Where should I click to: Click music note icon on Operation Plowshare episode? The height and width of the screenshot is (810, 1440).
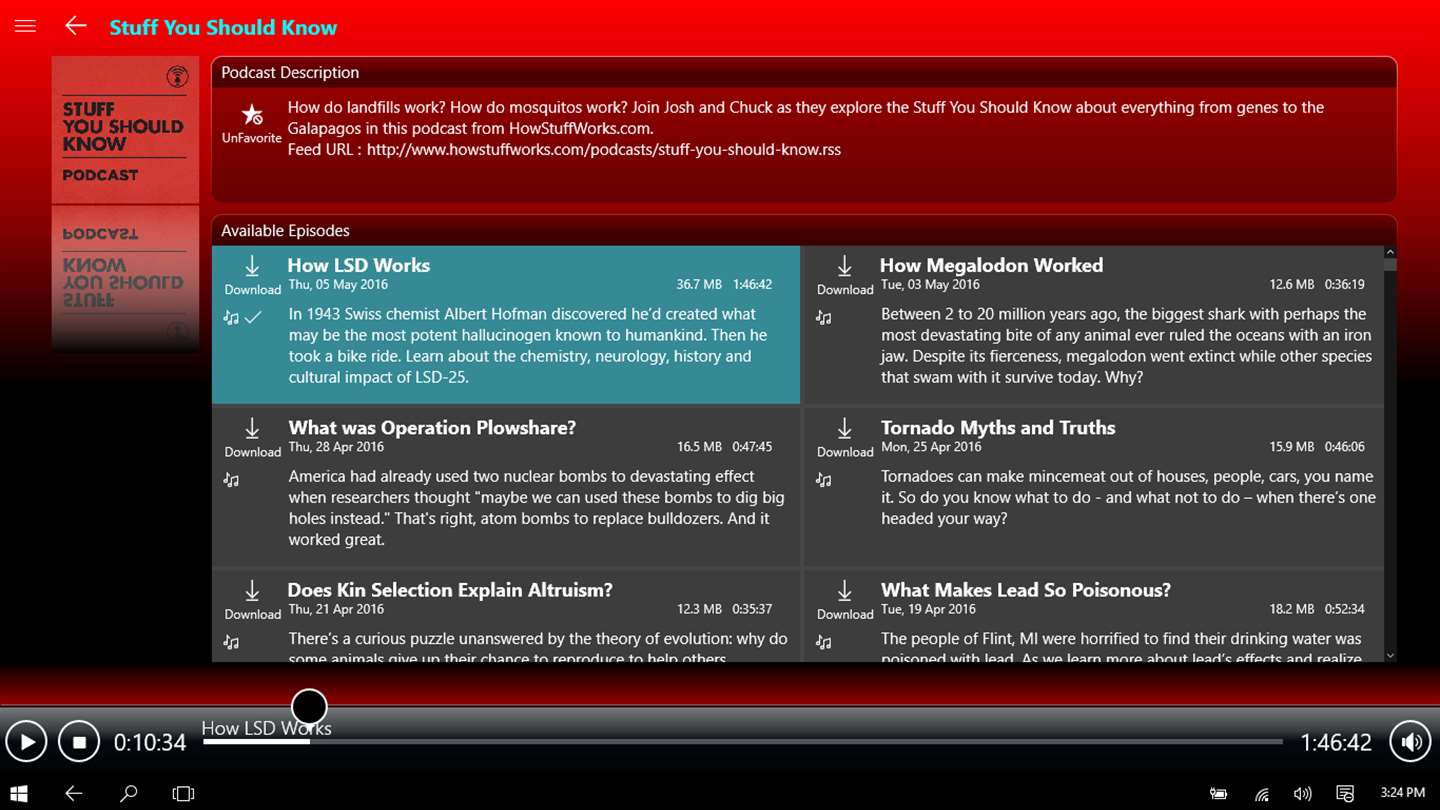click(x=231, y=480)
